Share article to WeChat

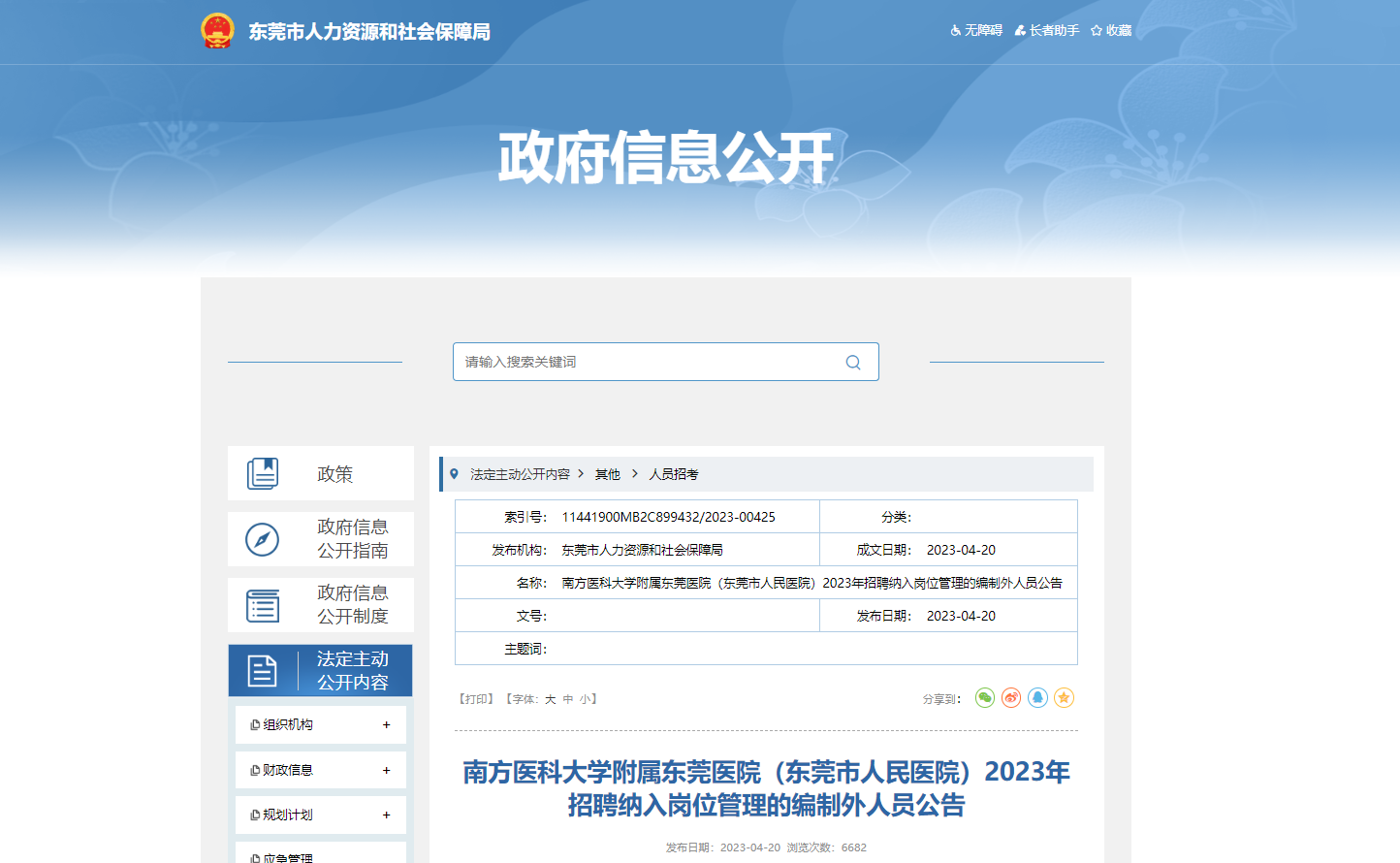point(985,698)
